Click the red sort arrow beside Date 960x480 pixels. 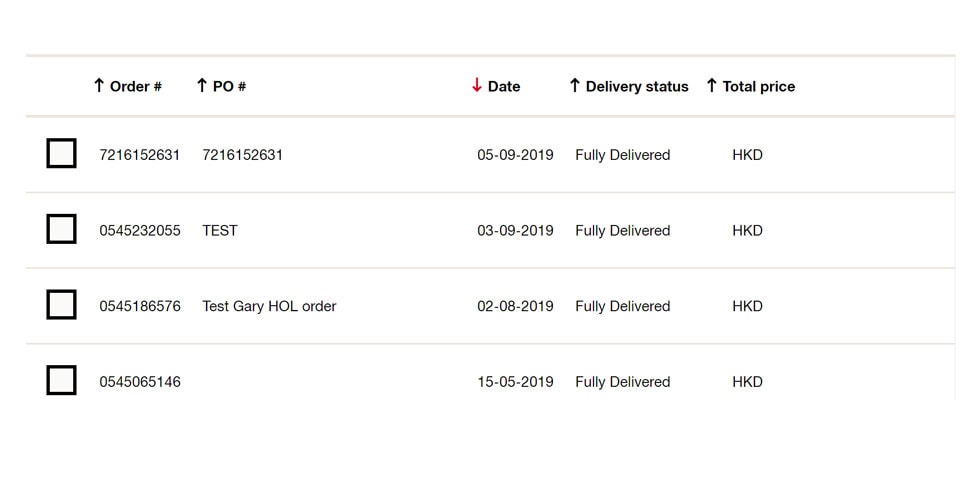click(477, 85)
